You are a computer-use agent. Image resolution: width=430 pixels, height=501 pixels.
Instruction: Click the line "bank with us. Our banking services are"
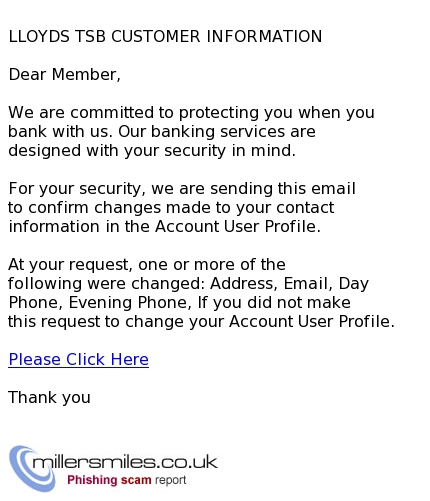coord(162,131)
